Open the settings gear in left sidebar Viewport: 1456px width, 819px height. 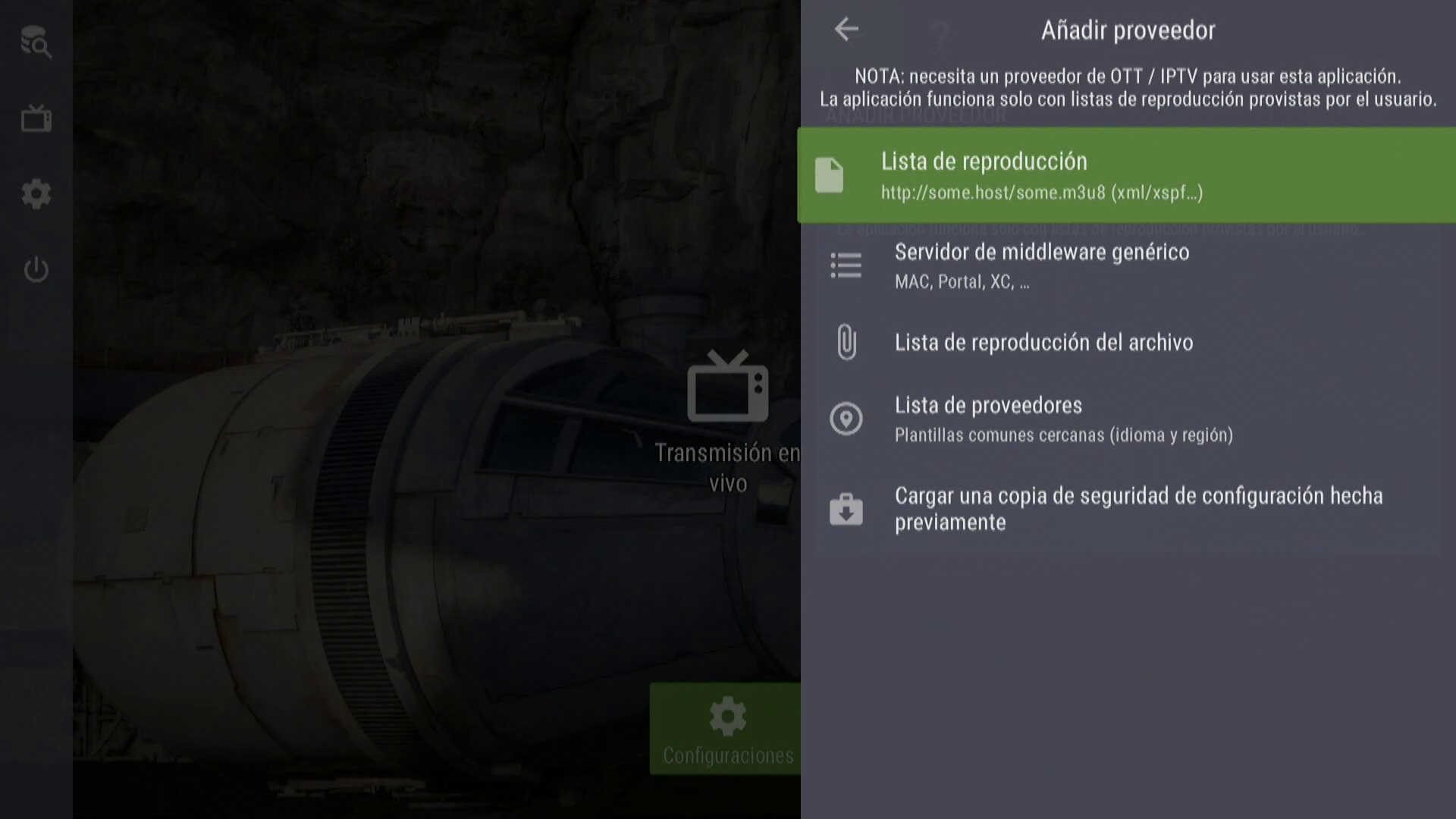36,194
